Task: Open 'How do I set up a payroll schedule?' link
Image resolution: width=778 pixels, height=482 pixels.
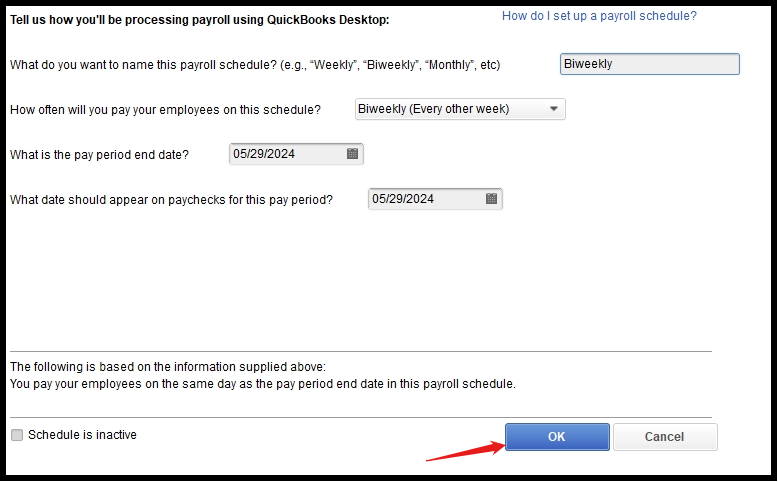Action: pyautogui.click(x=599, y=16)
